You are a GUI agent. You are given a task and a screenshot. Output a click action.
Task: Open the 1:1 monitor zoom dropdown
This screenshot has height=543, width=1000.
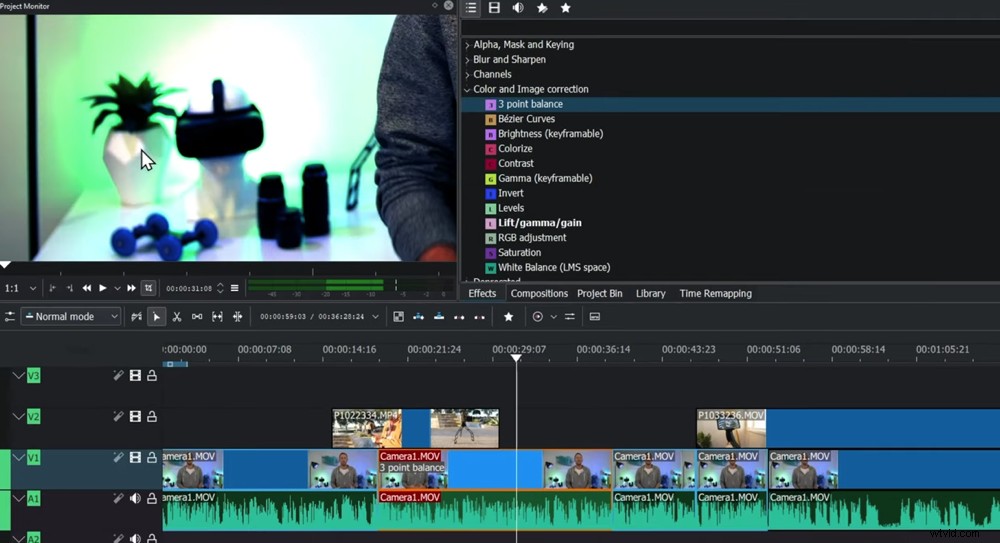20,288
